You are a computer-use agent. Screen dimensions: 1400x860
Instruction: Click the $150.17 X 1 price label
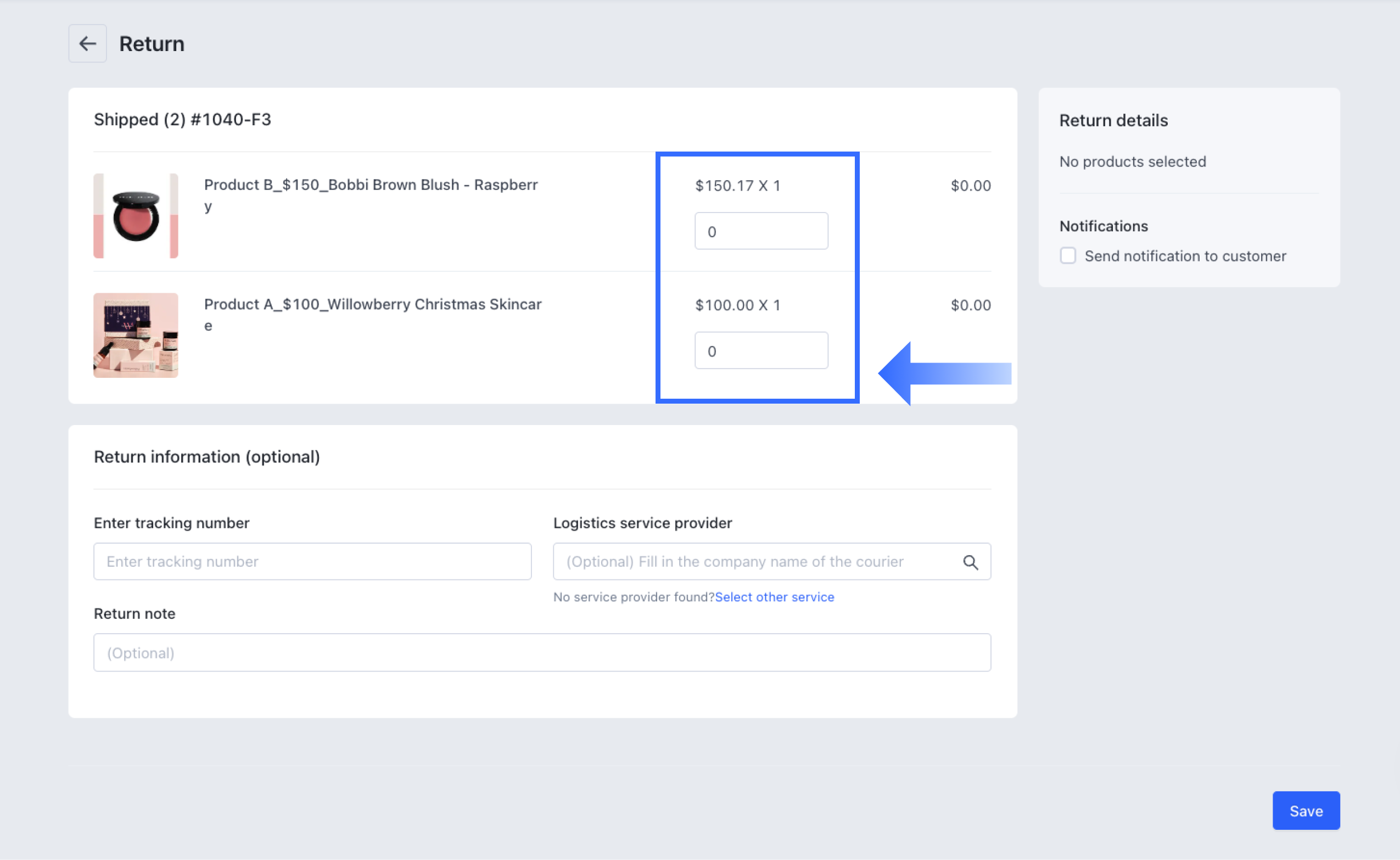737,186
